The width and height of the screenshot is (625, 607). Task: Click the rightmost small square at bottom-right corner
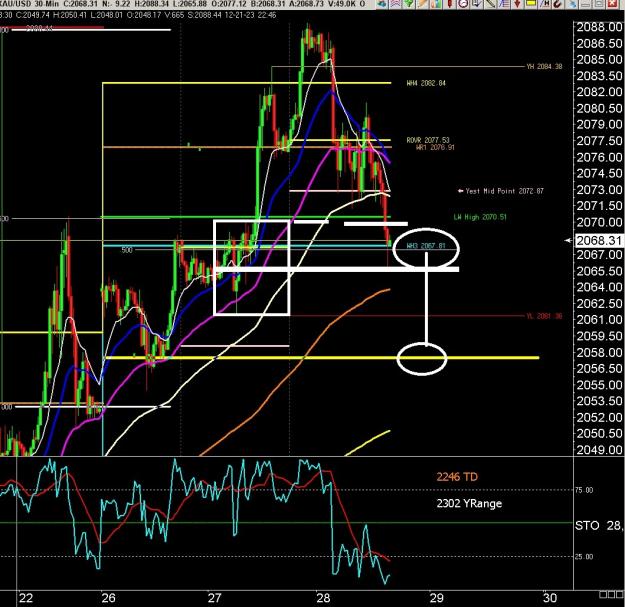pos(619,595)
